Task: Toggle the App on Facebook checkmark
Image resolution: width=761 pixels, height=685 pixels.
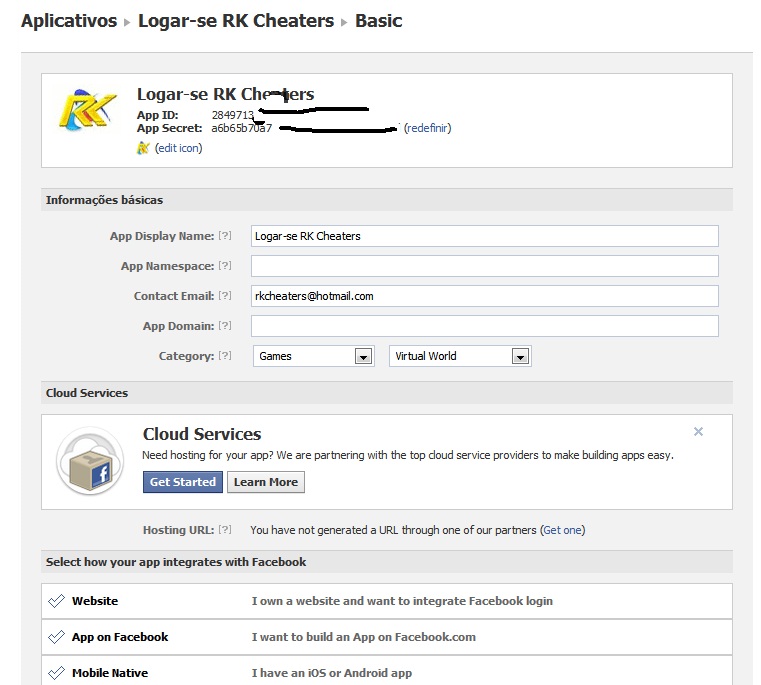Action: point(56,637)
